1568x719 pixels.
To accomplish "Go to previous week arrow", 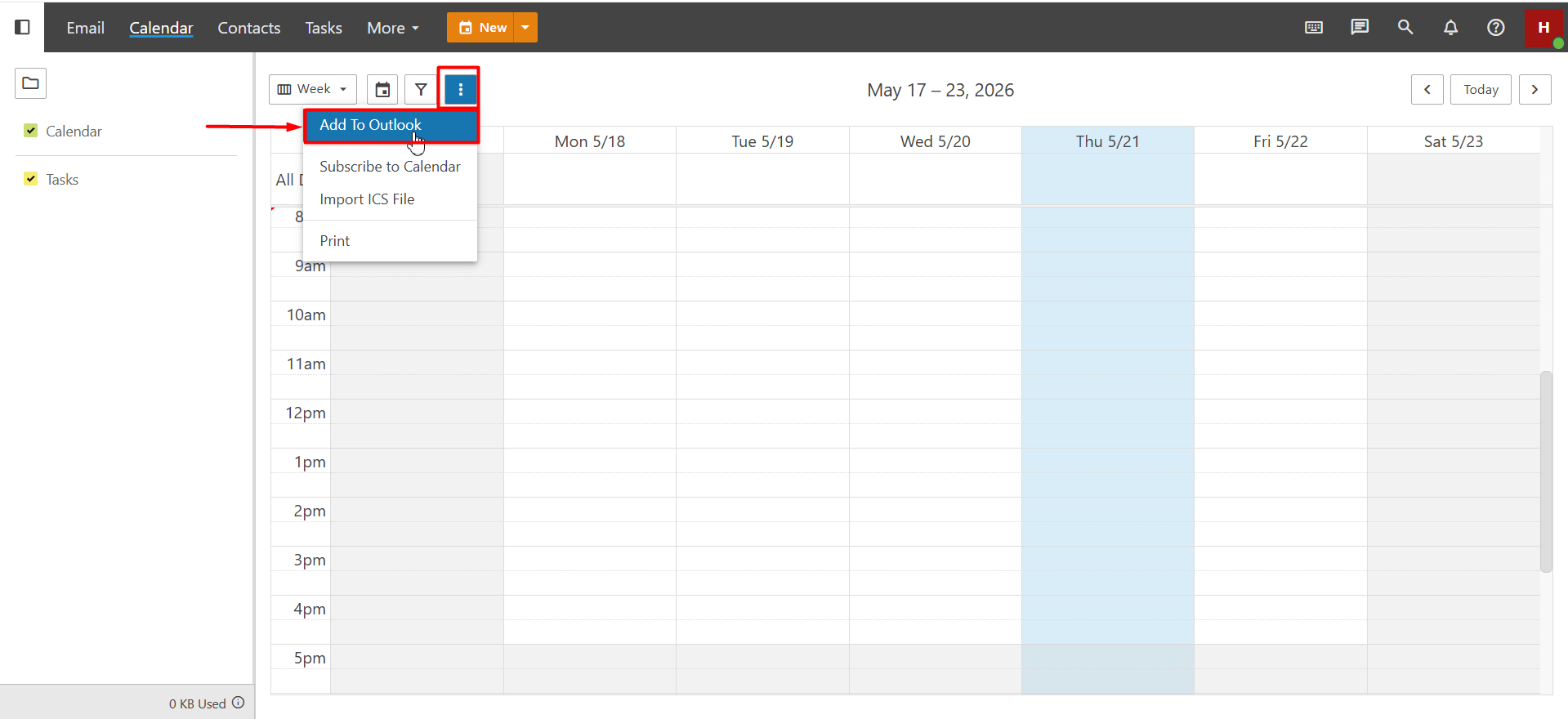I will pyautogui.click(x=1427, y=89).
